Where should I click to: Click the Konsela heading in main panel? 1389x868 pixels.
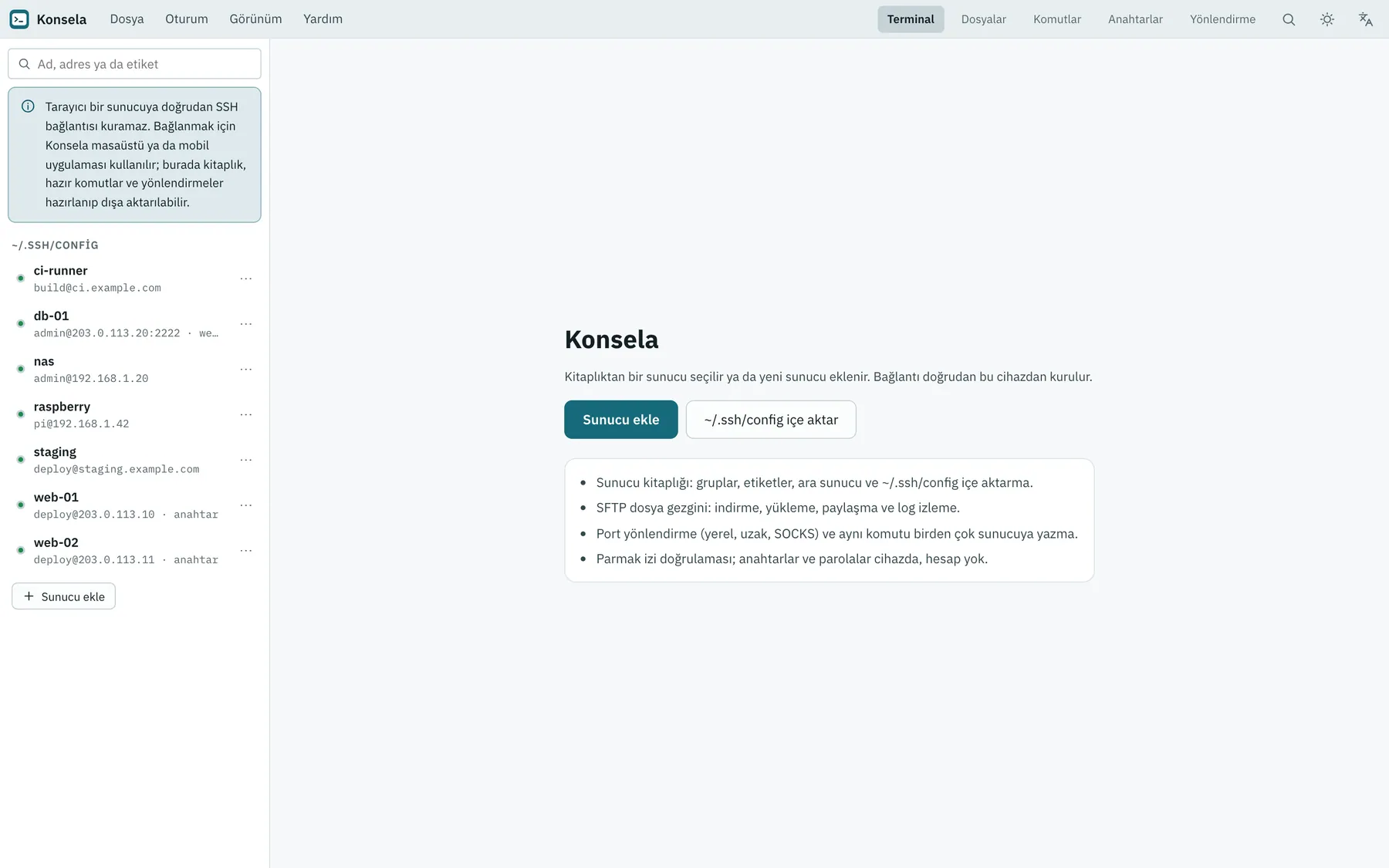611,339
